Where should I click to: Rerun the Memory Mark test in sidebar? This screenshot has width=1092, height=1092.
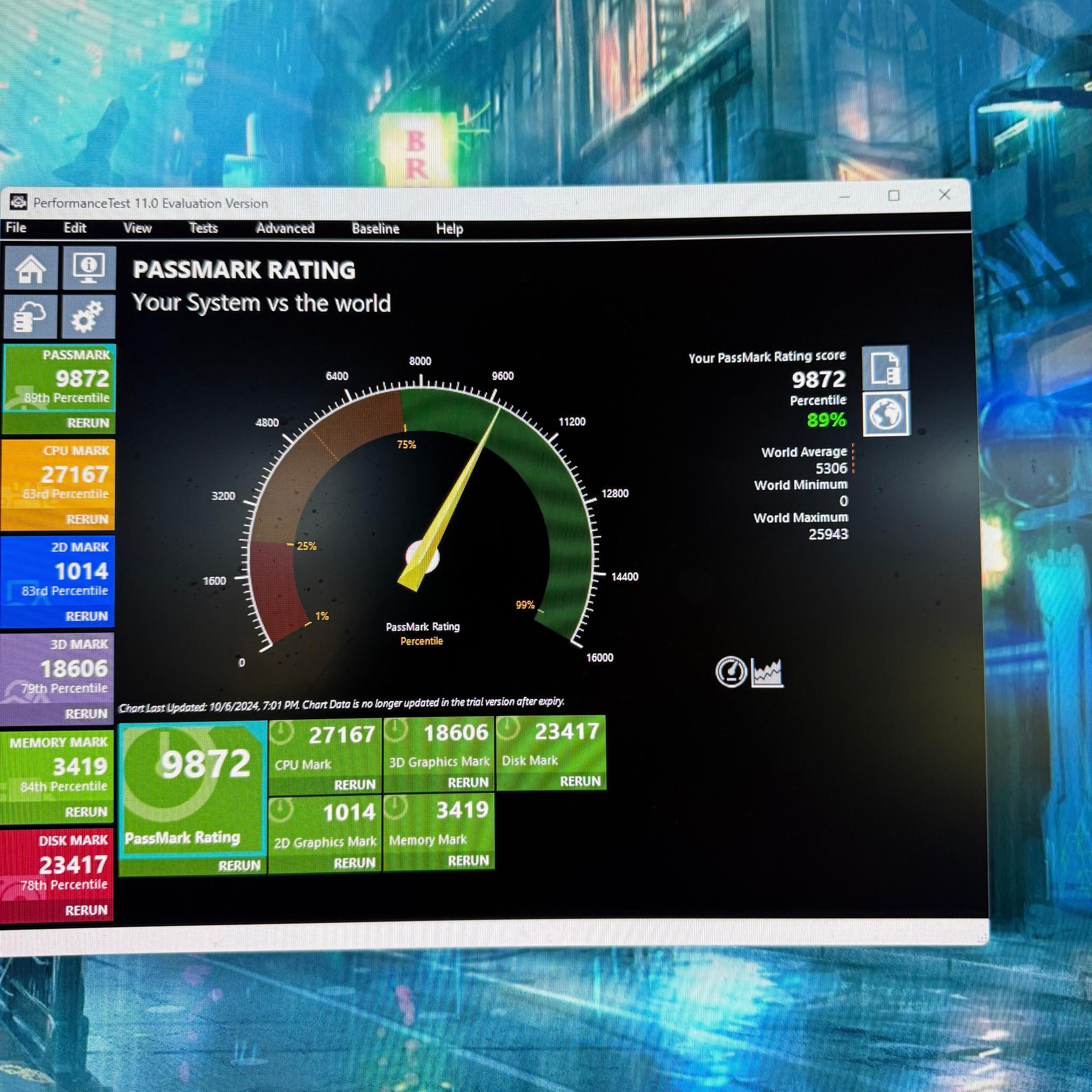pyautogui.click(x=86, y=812)
